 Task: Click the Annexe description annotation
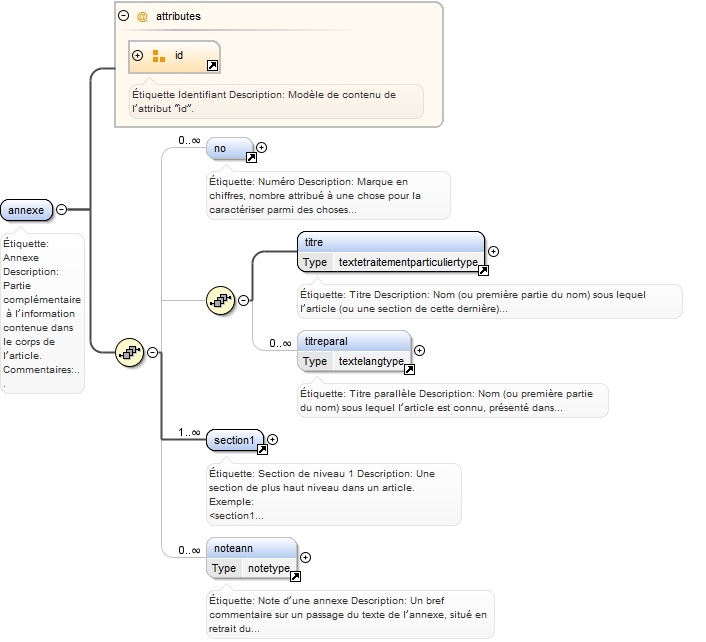(x=42, y=313)
